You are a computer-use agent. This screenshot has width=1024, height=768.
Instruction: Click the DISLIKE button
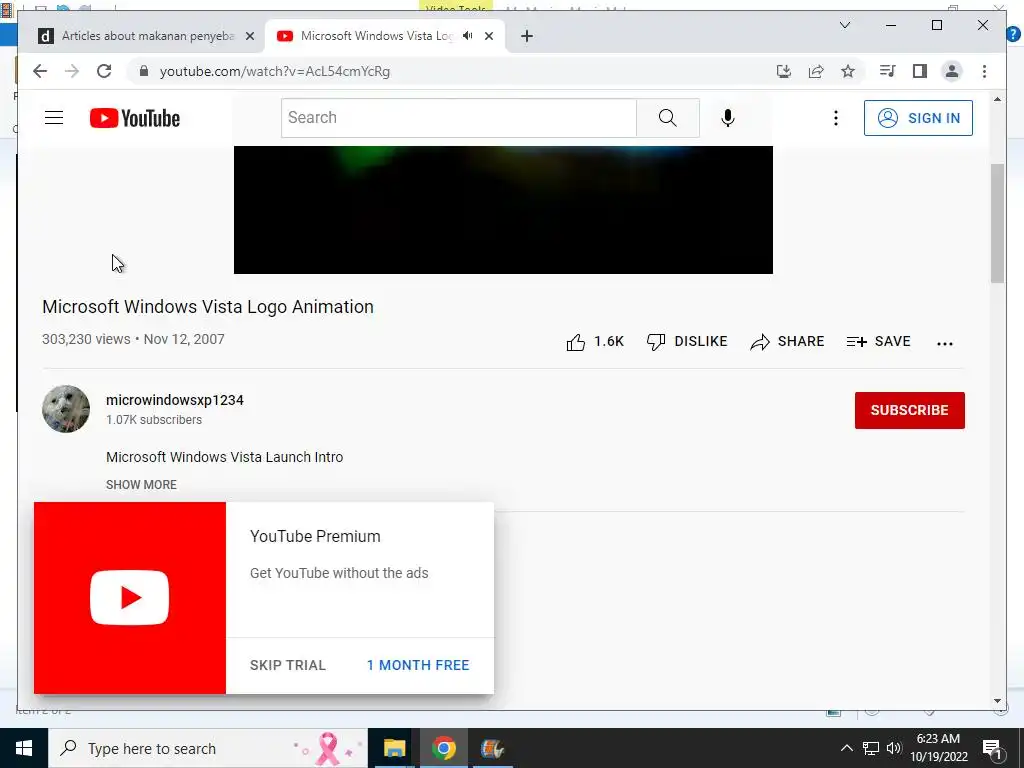(x=687, y=342)
